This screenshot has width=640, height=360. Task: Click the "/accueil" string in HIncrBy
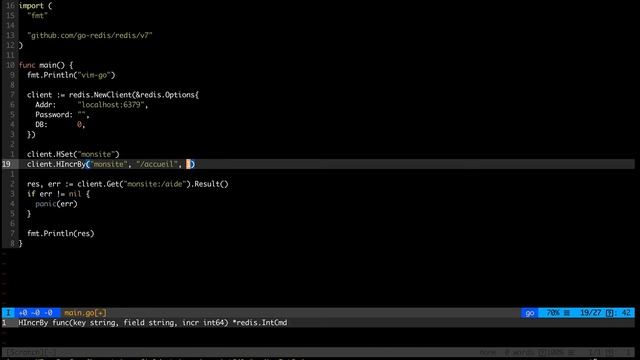[157, 164]
